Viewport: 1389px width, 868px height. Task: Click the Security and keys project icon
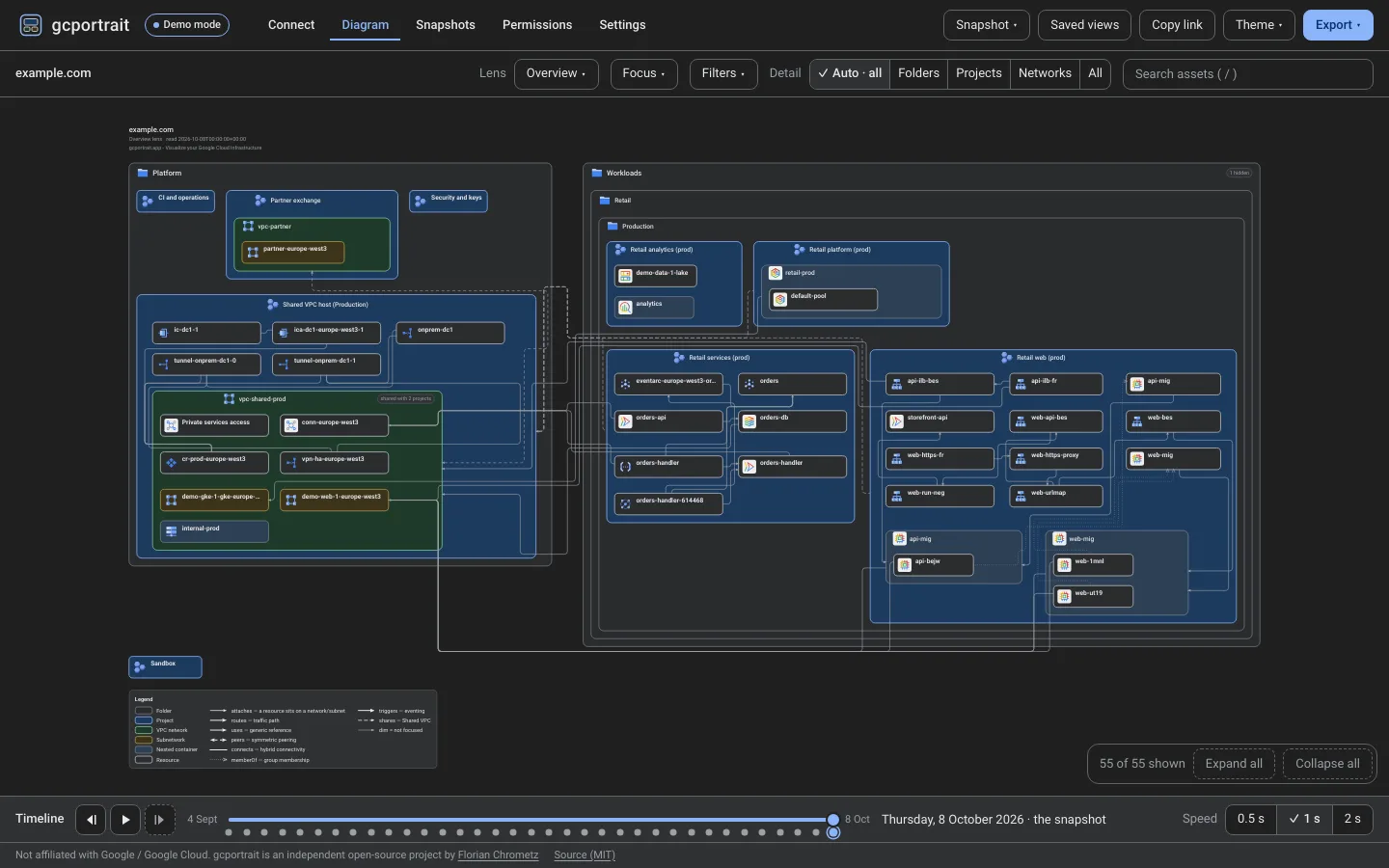(421, 201)
